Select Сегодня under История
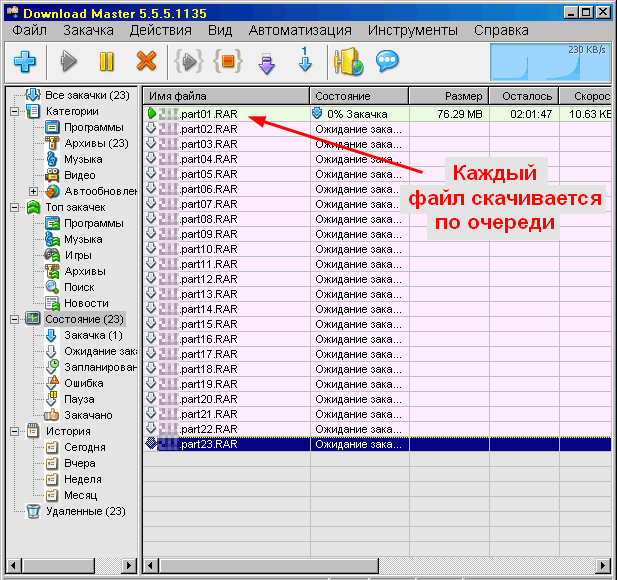The image size is (617, 580). pyautogui.click(x=85, y=447)
